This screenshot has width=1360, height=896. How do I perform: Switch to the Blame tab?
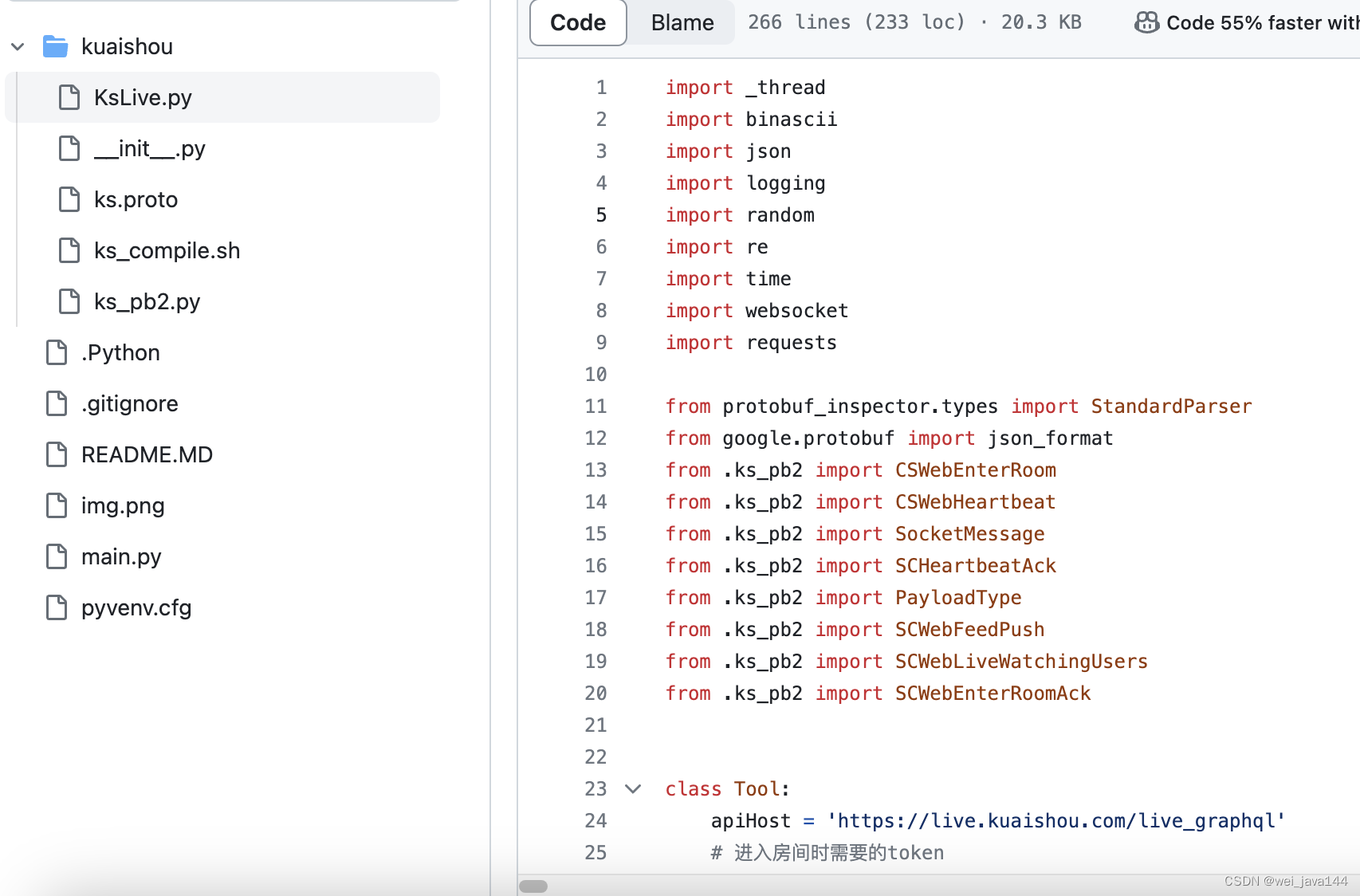682,22
